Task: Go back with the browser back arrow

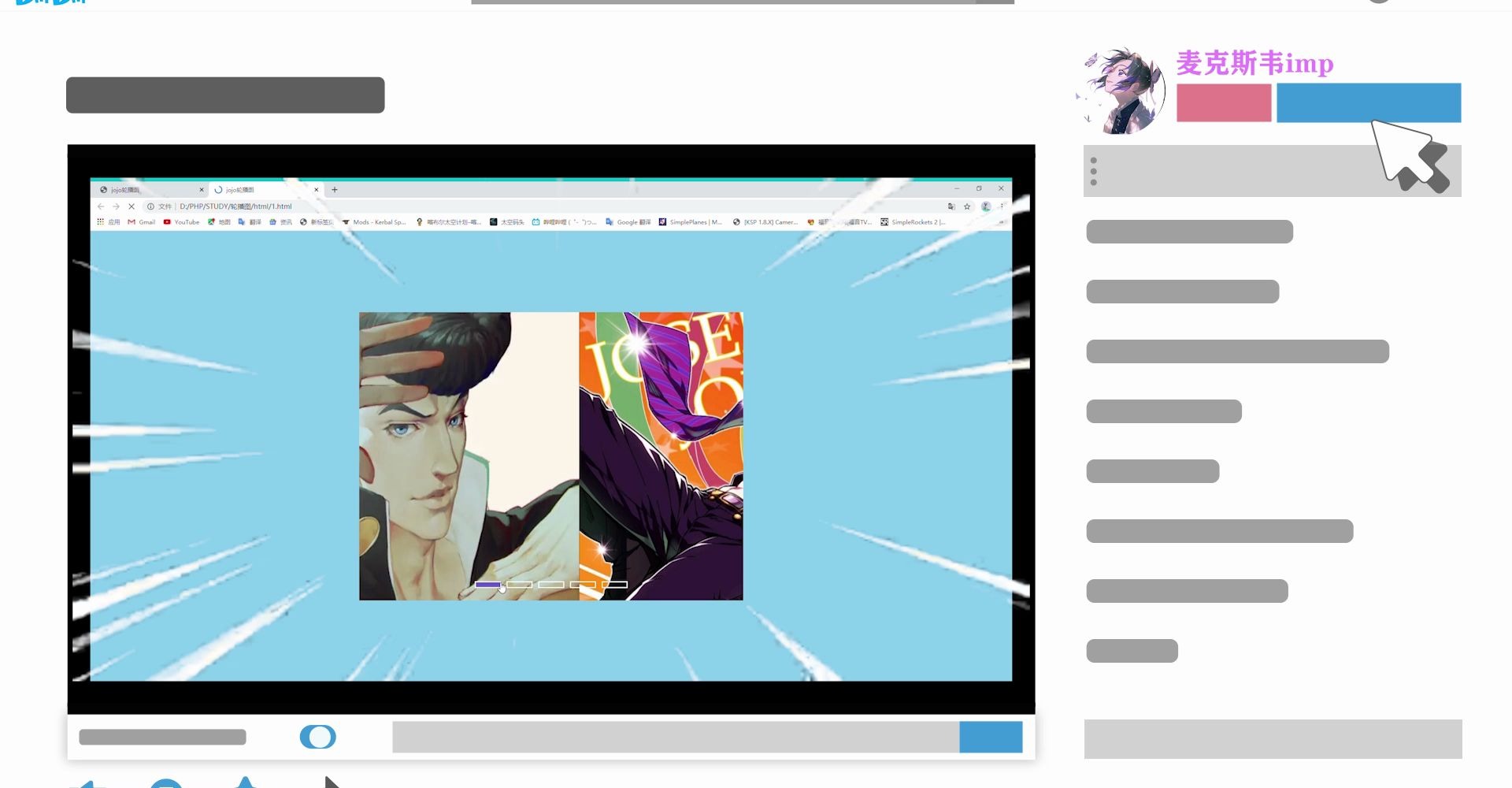Action: click(101, 206)
